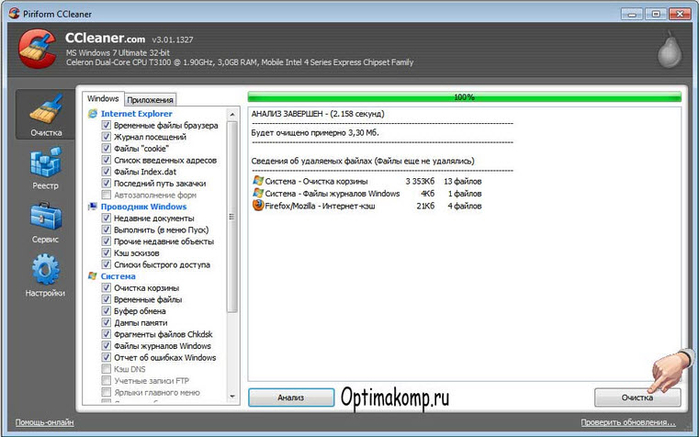Click the CCleaner logo in header
The width and height of the screenshot is (699, 437).
point(37,49)
